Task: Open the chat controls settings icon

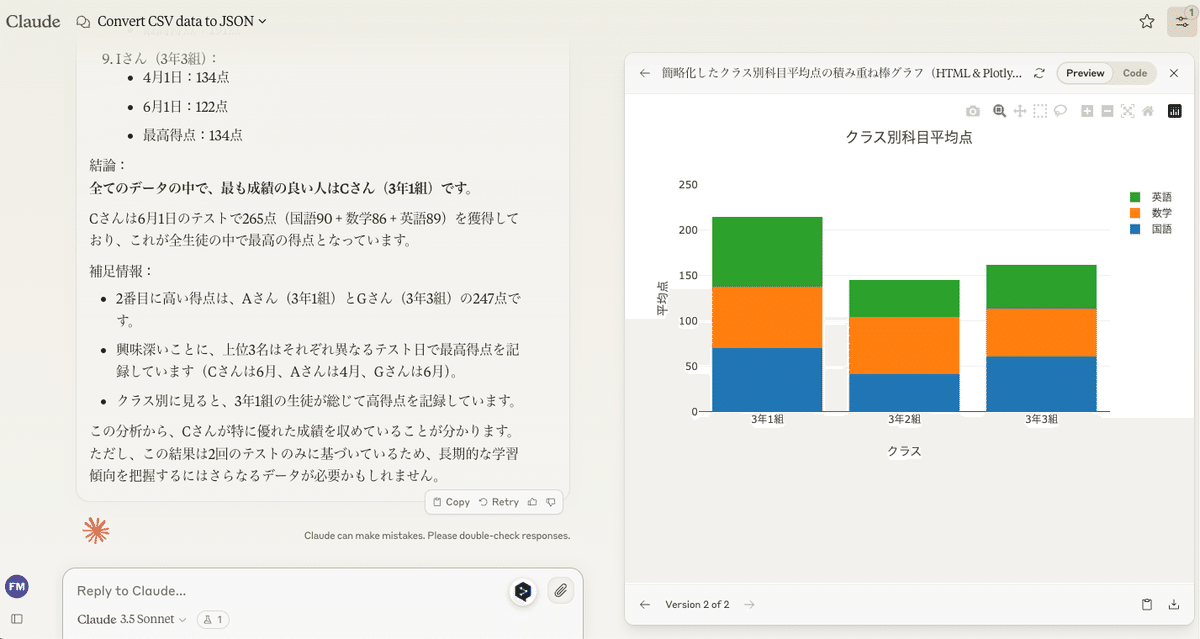Action: pyautogui.click(x=1182, y=21)
